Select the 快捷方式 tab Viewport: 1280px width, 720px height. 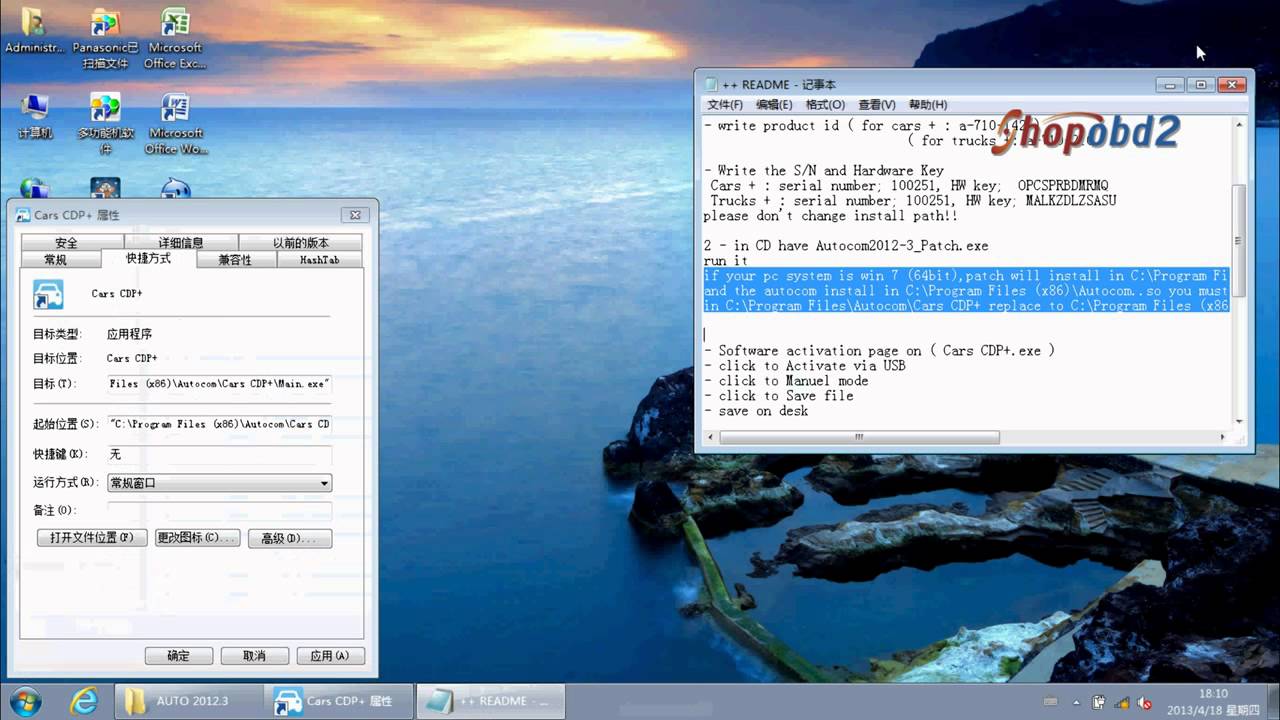pos(149,258)
